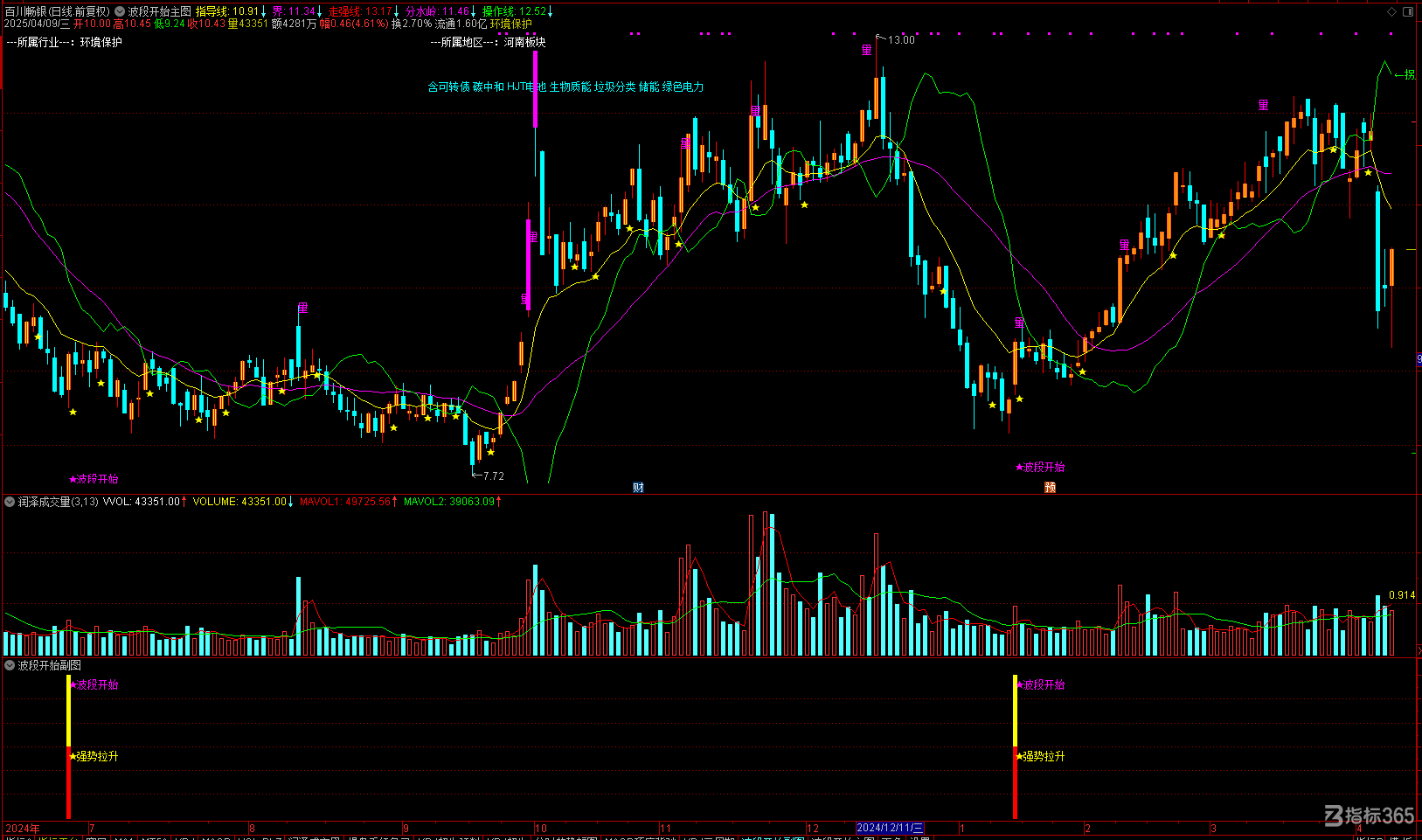Click the ←7.72 low price label
This screenshot has width=1422, height=840.
click(488, 476)
